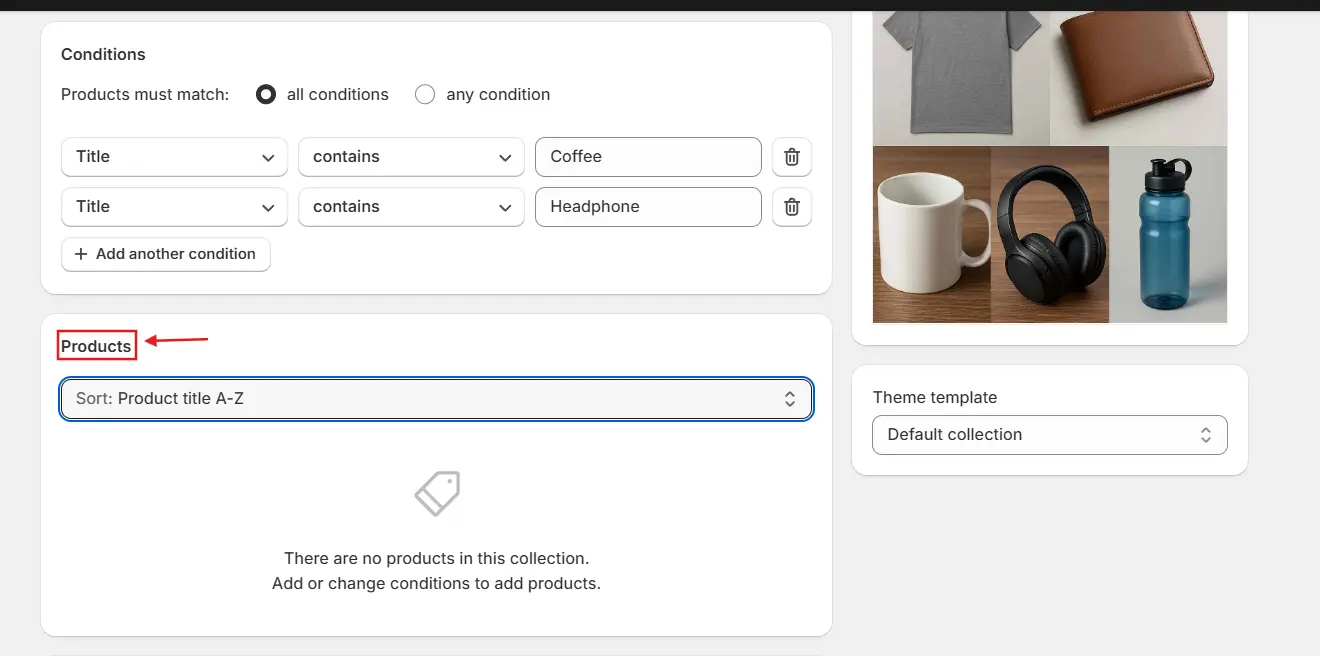1320x656 pixels.
Task: Click the black headphones image
Action: pos(1049,235)
